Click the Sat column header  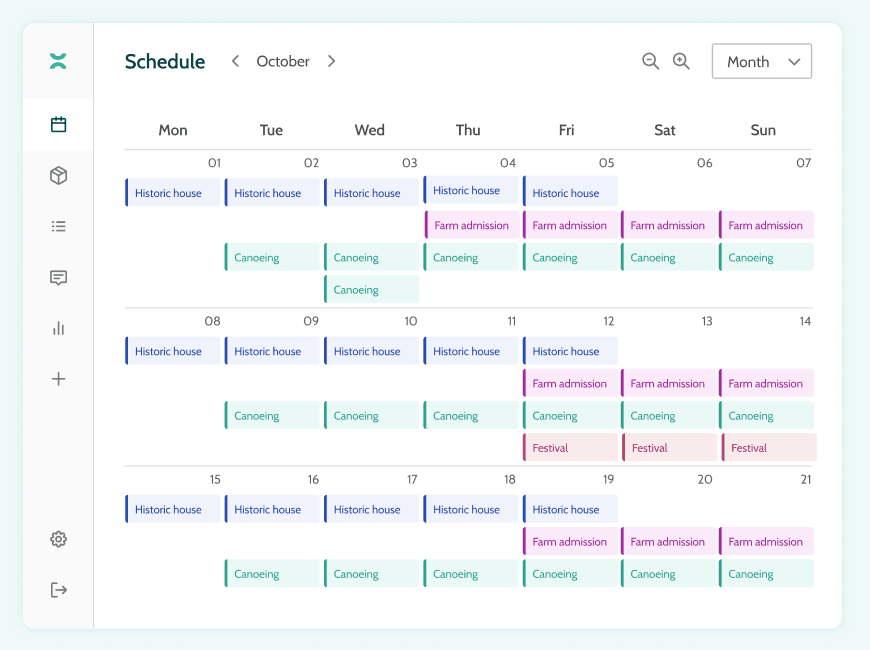pos(665,130)
